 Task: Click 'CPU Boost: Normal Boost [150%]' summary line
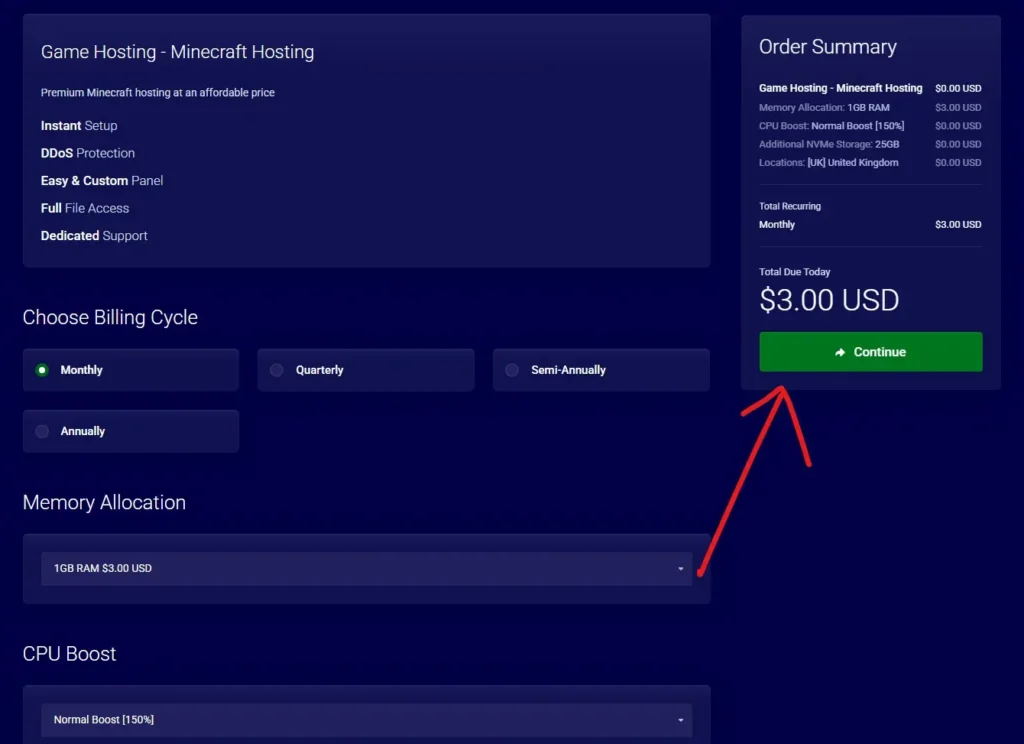tap(870, 125)
